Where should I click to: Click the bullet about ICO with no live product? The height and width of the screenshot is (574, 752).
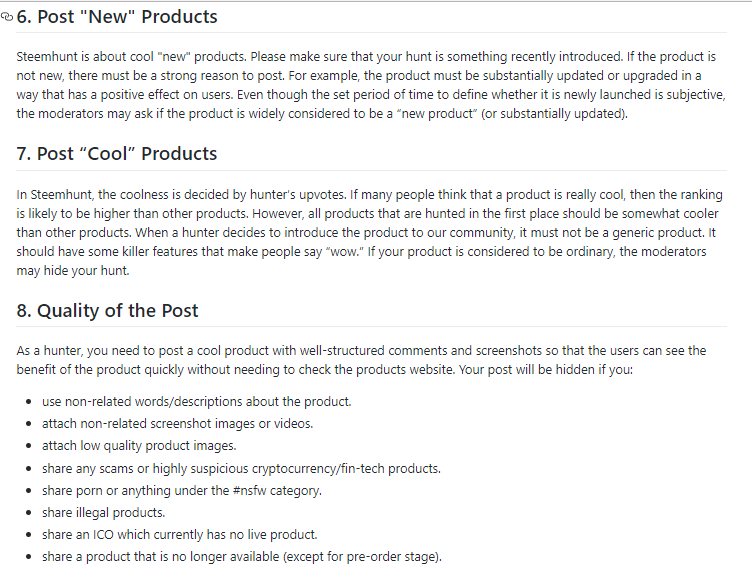tap(179, 534)
